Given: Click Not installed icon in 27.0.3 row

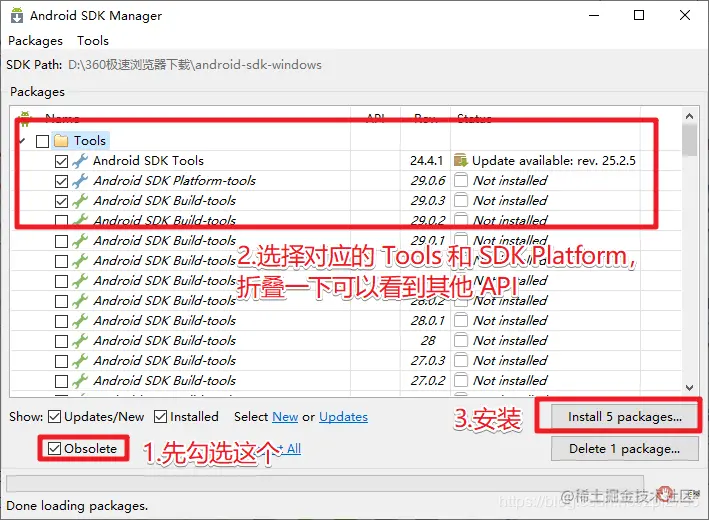Looking at the screenshot, I should [x=461, y=360].
